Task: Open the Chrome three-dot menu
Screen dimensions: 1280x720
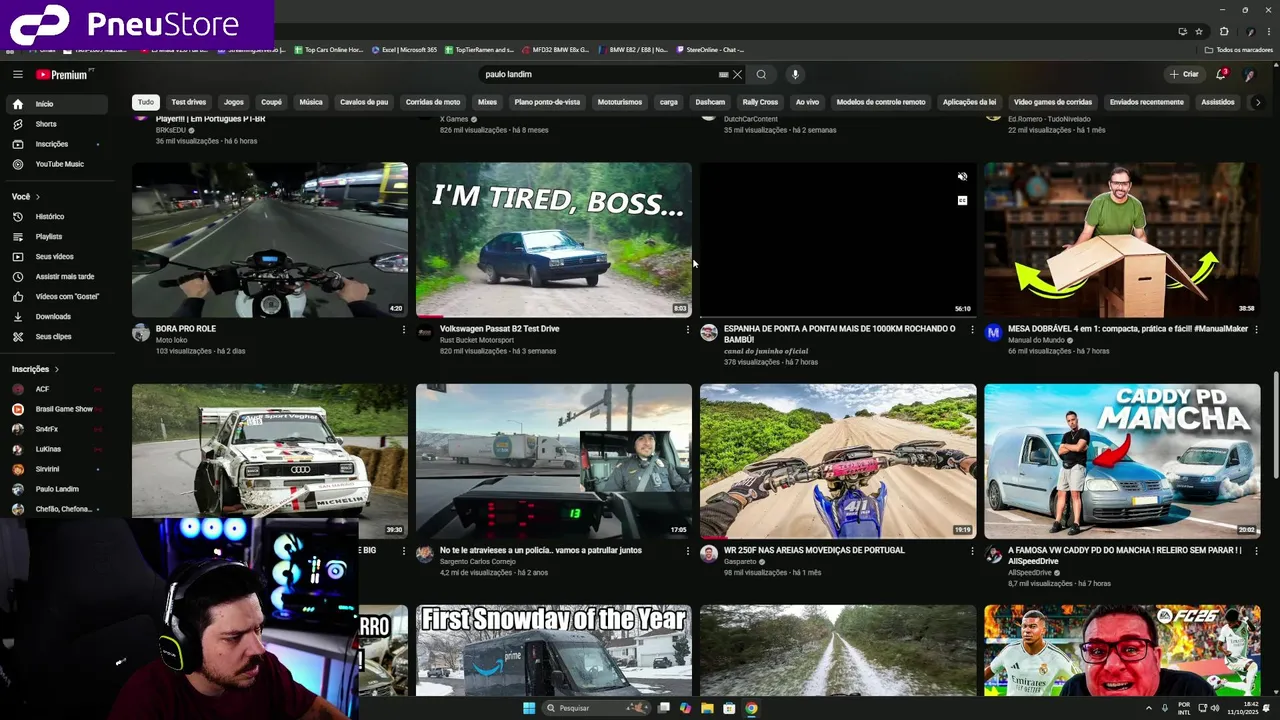Action: pyautogui.click(x=1267, y=31)
